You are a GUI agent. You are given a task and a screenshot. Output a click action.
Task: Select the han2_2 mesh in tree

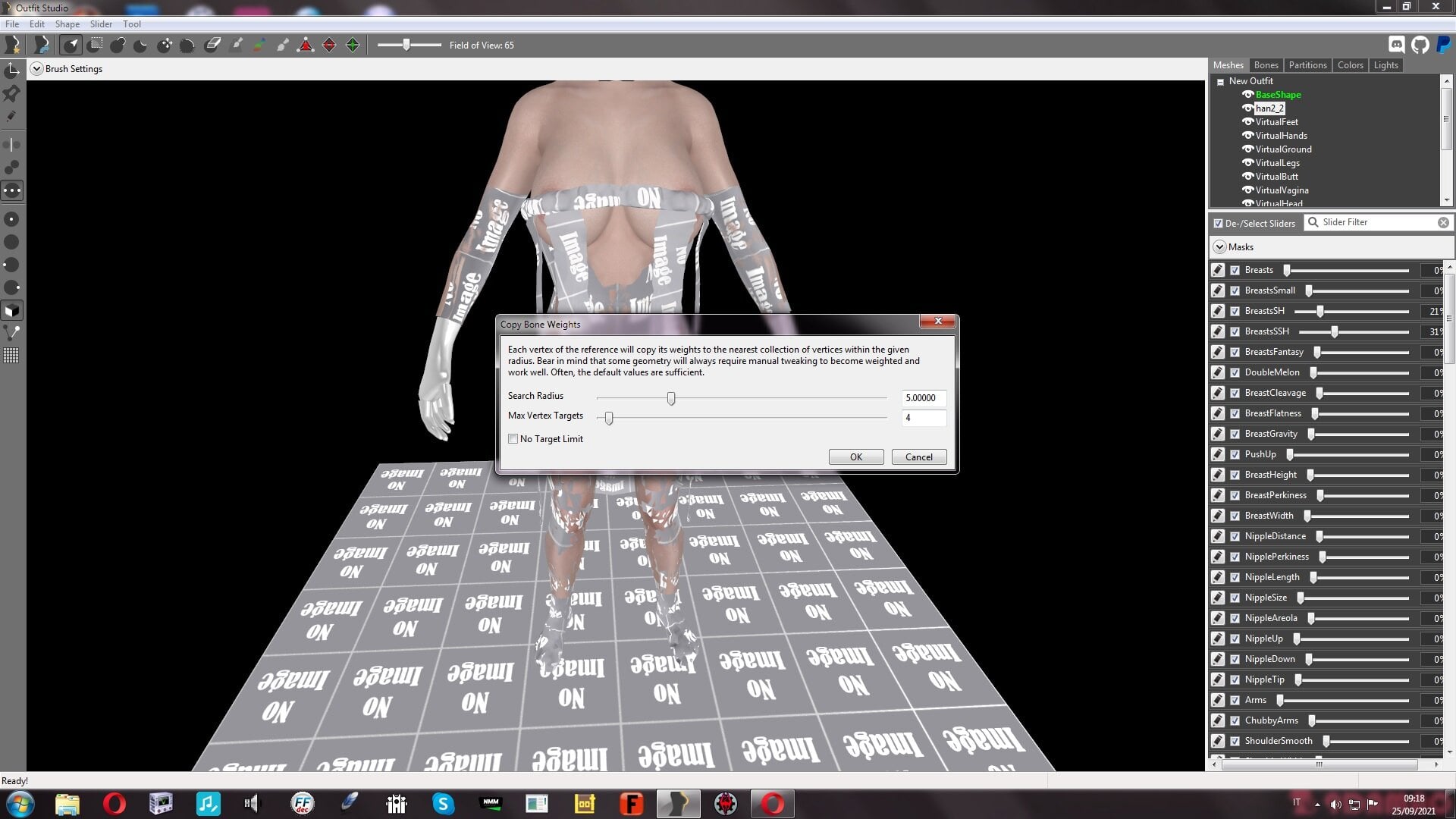[x=1269, y=108]
